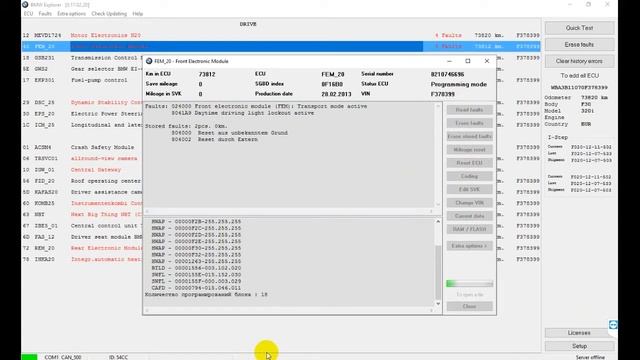Image resolution: width=640 pixels, height=360 pixels.
Task: Open the Licenses button
Action: point(579,333)
